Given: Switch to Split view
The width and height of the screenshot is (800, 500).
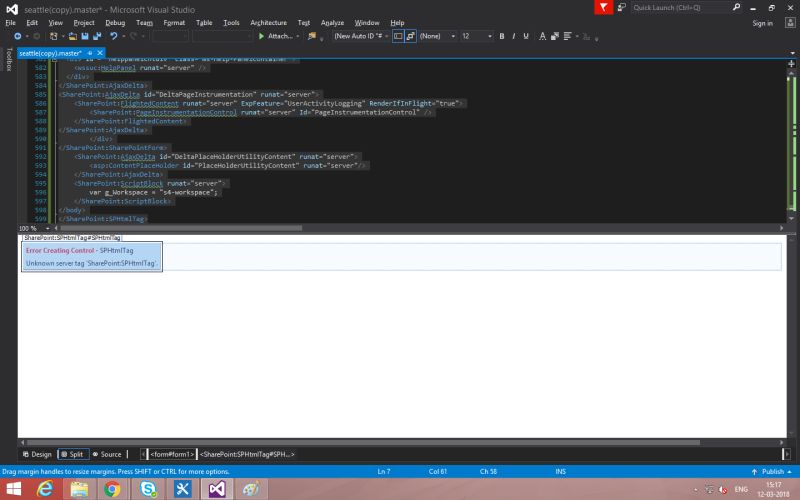Looking at the screenshot, I should (x=72, y=454).
